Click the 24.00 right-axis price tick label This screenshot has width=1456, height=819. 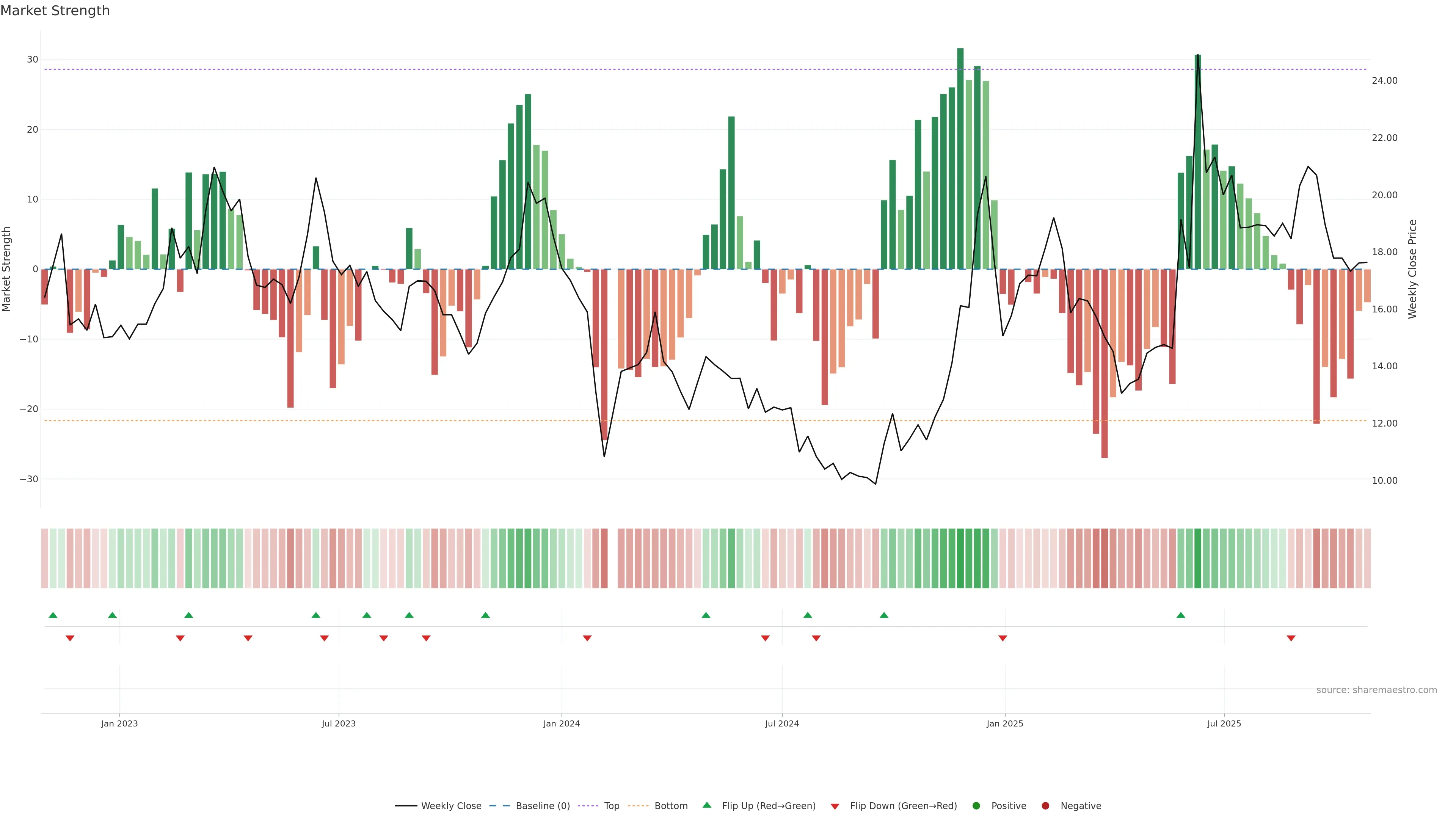click(x=1384, y=81)
